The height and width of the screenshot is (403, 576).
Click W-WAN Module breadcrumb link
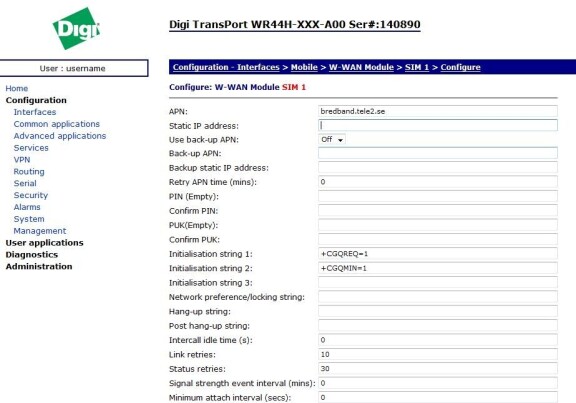point(361,67)
